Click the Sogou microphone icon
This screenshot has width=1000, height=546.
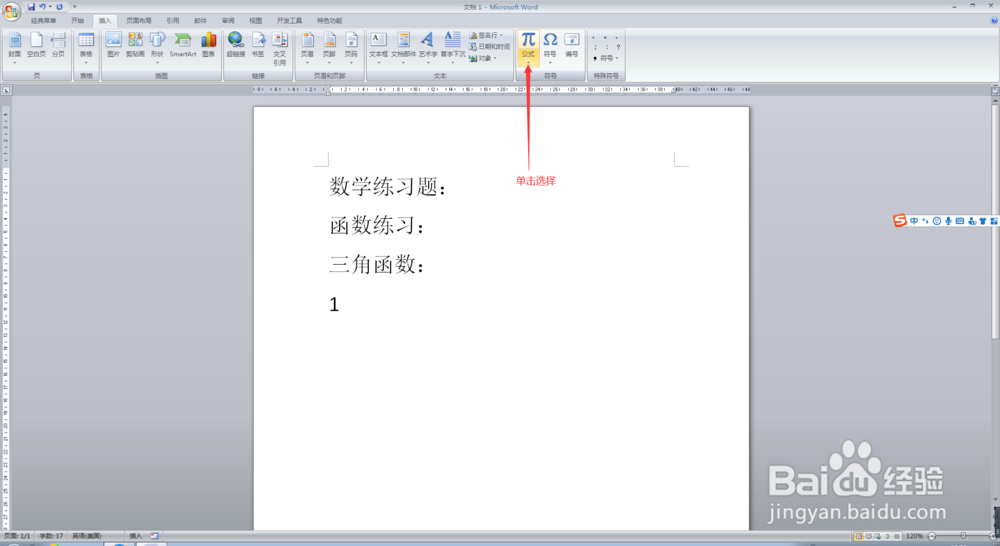tap(948, 221)
